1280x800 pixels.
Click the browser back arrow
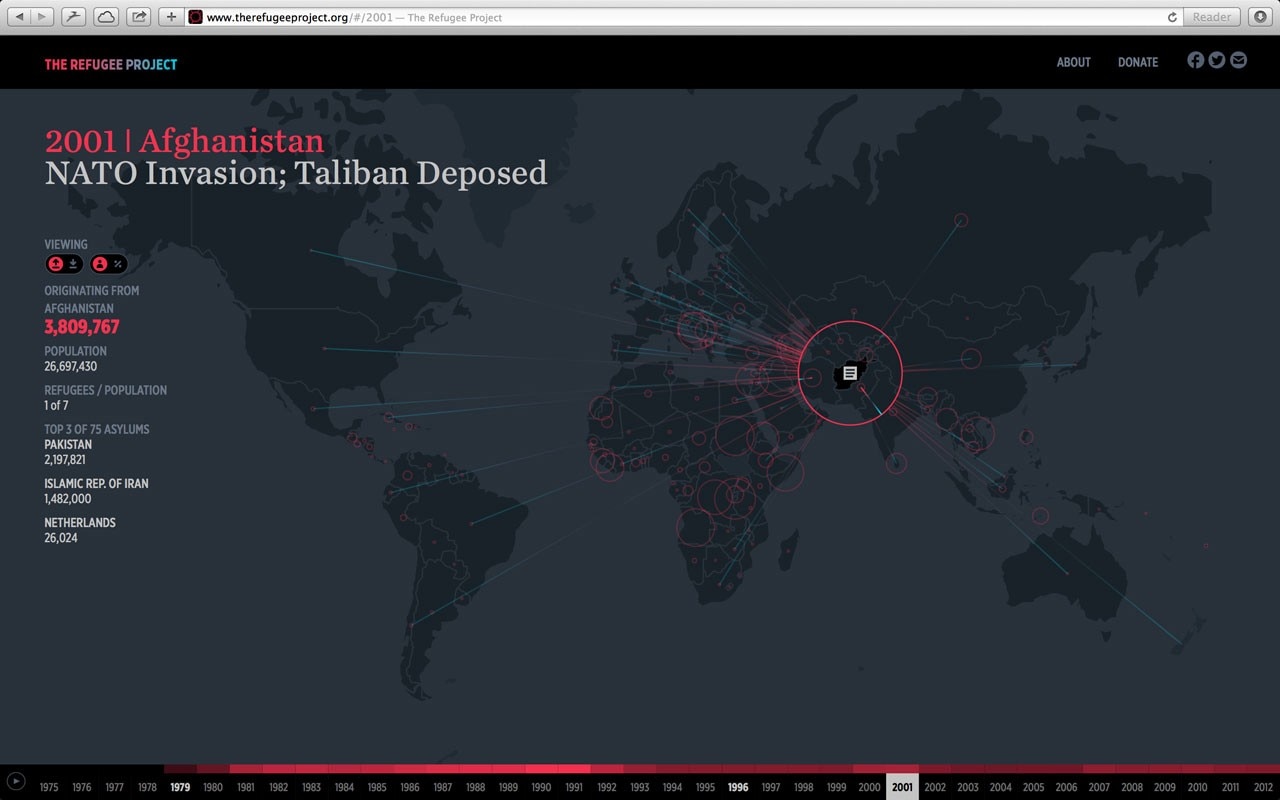coord(19,17)
